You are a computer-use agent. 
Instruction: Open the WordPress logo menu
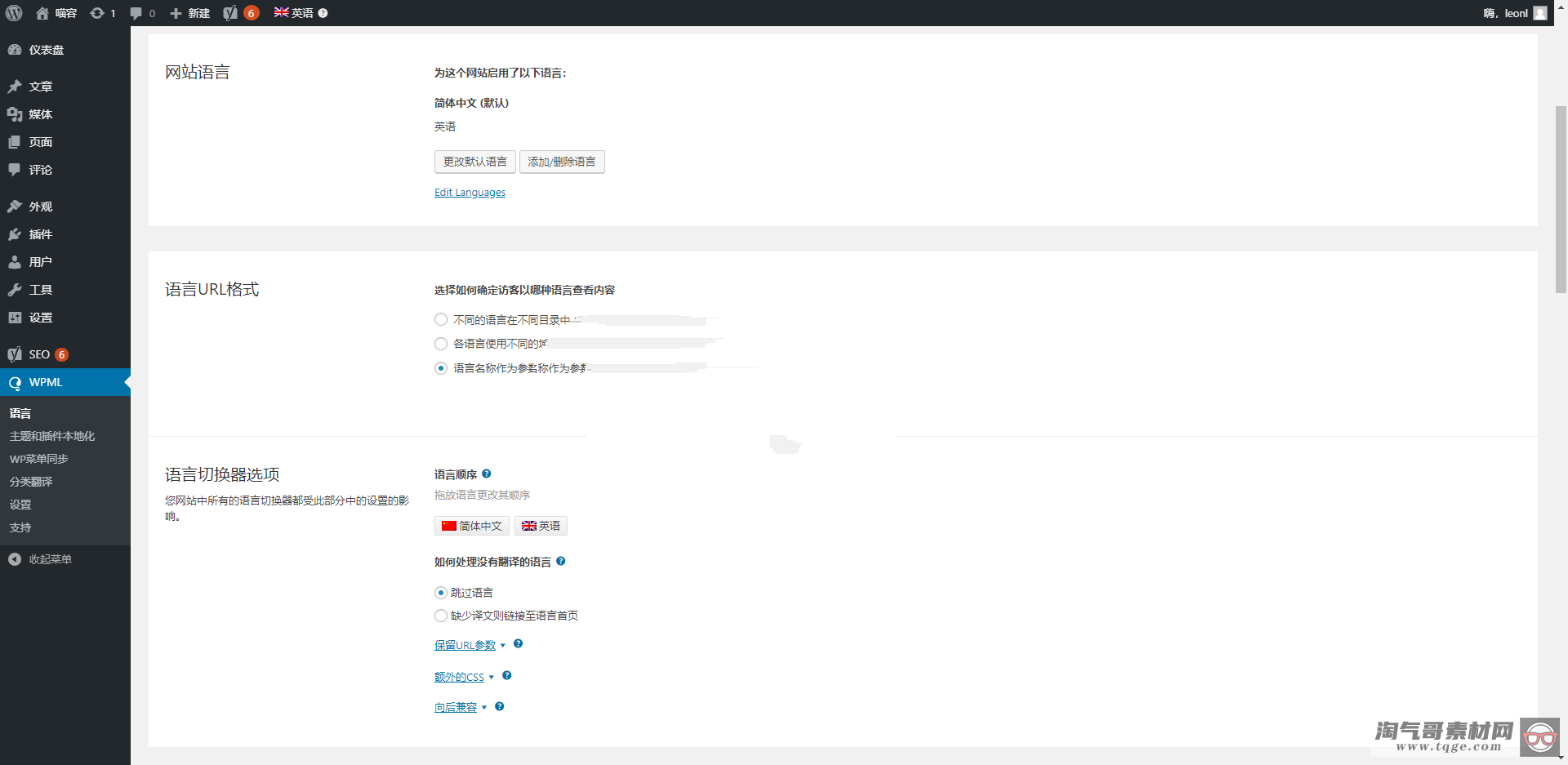pos(14,13)
